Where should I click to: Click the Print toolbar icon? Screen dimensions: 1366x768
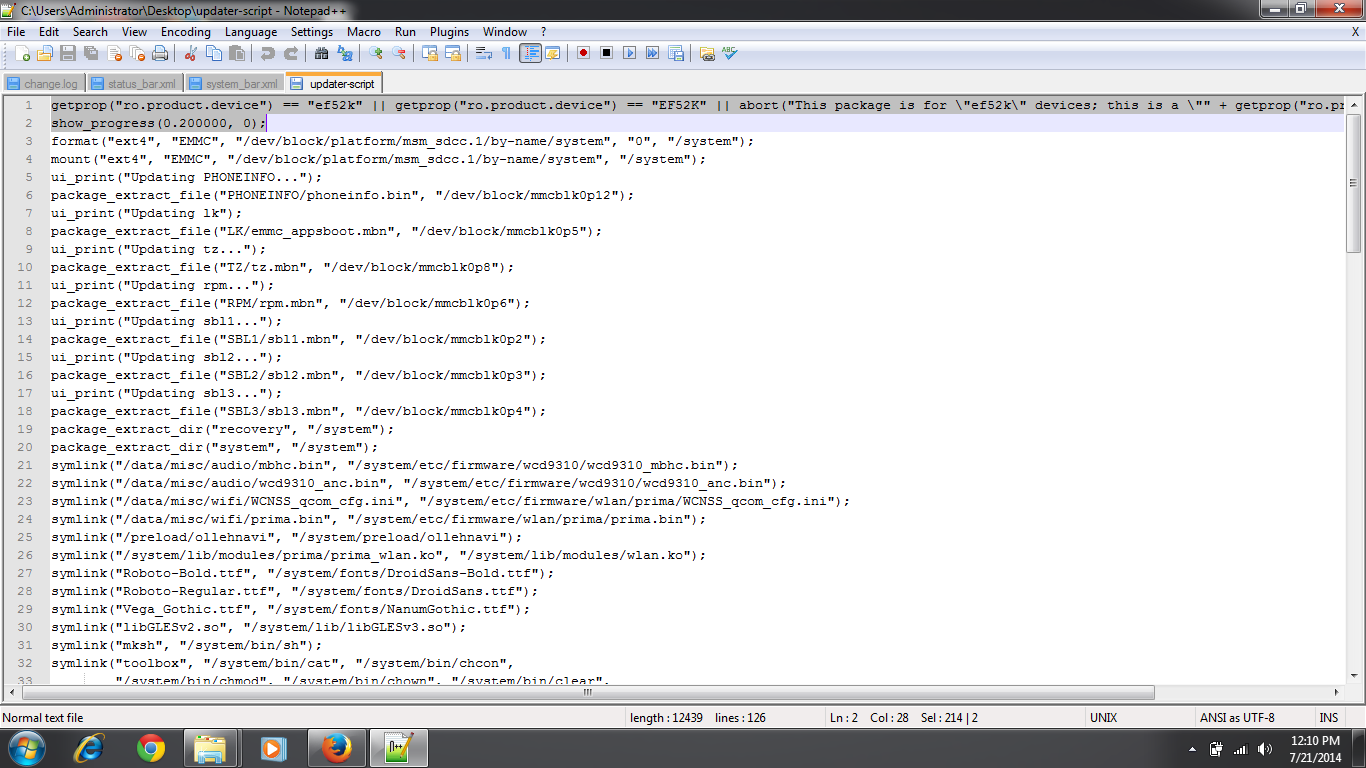[x=160, y=53]
